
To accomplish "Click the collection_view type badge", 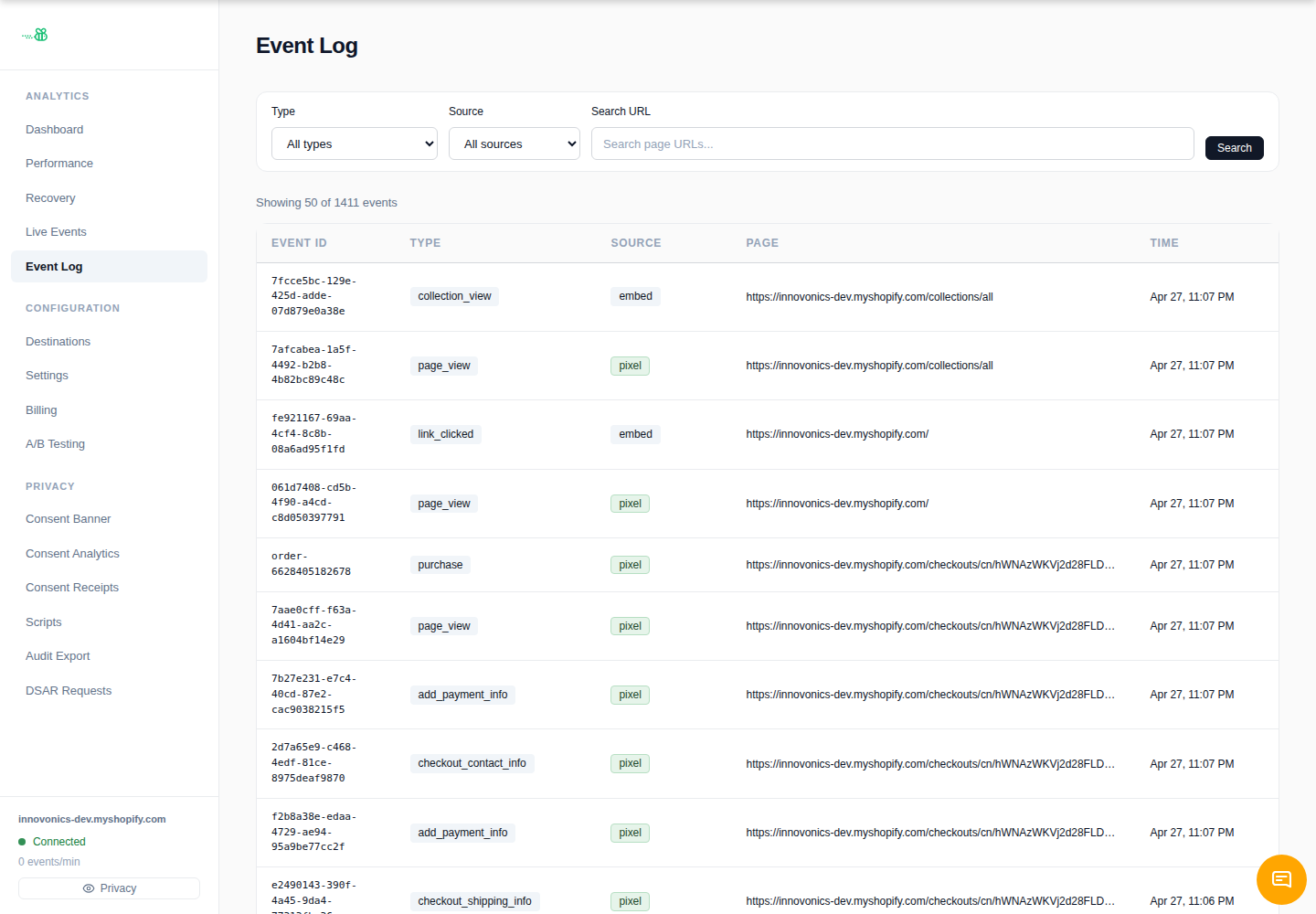I will 454,296.
